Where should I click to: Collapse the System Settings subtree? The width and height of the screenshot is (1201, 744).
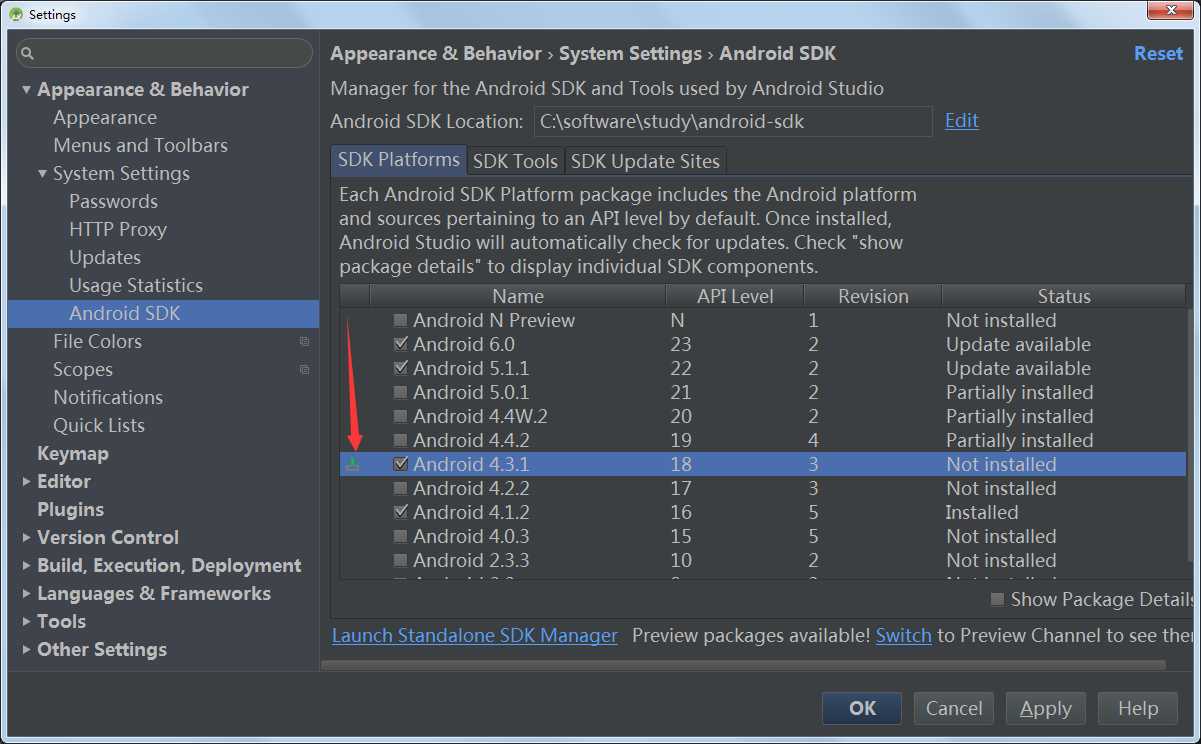pos(43,174)
